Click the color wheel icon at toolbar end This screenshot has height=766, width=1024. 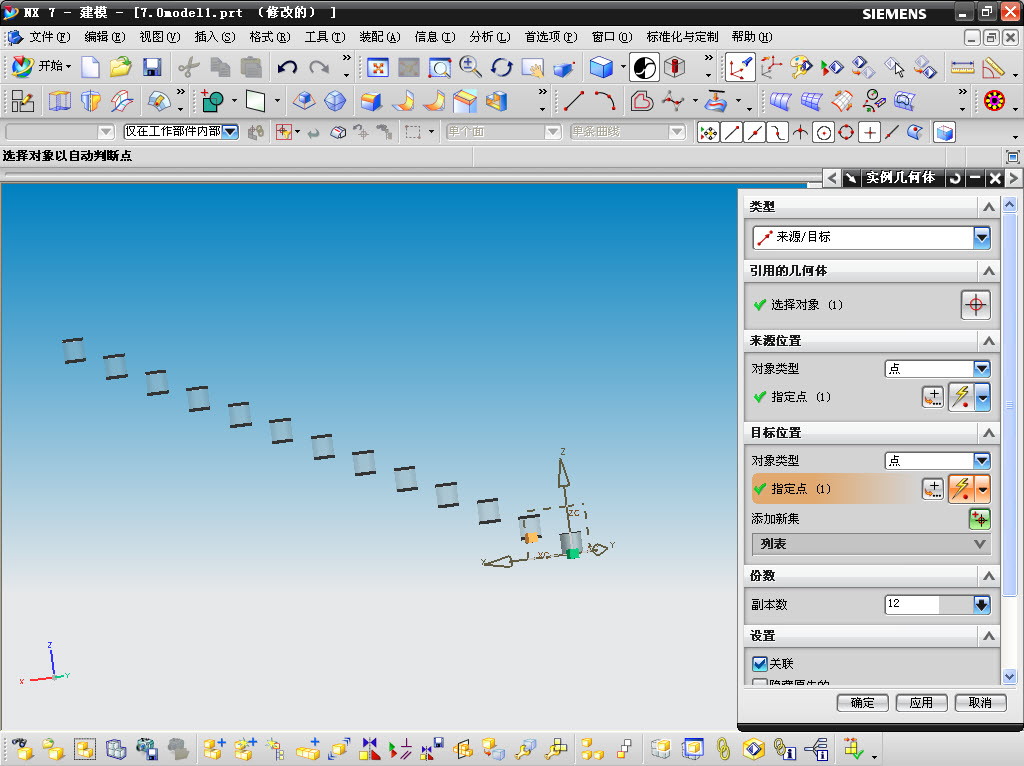994,101
